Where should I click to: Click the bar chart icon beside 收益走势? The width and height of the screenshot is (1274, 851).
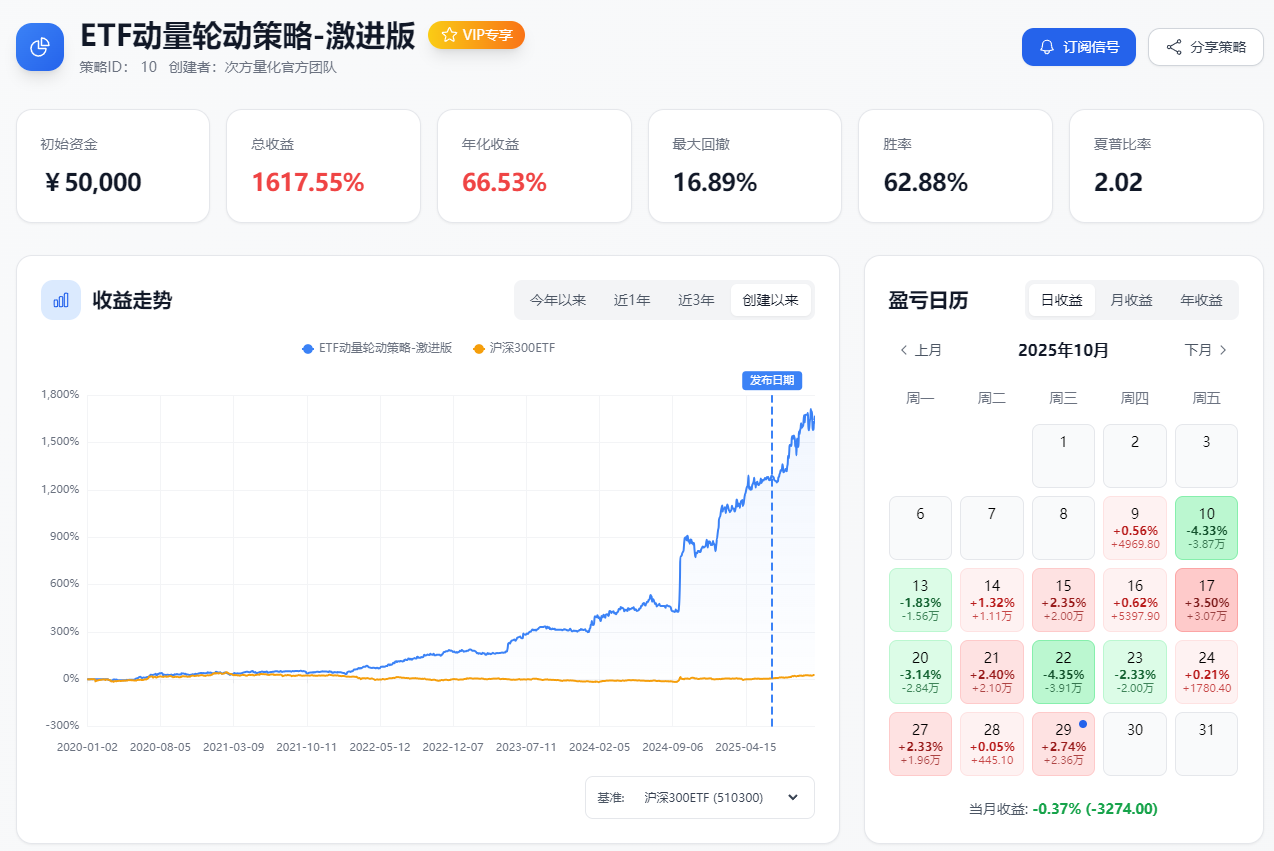pos(61,300)
